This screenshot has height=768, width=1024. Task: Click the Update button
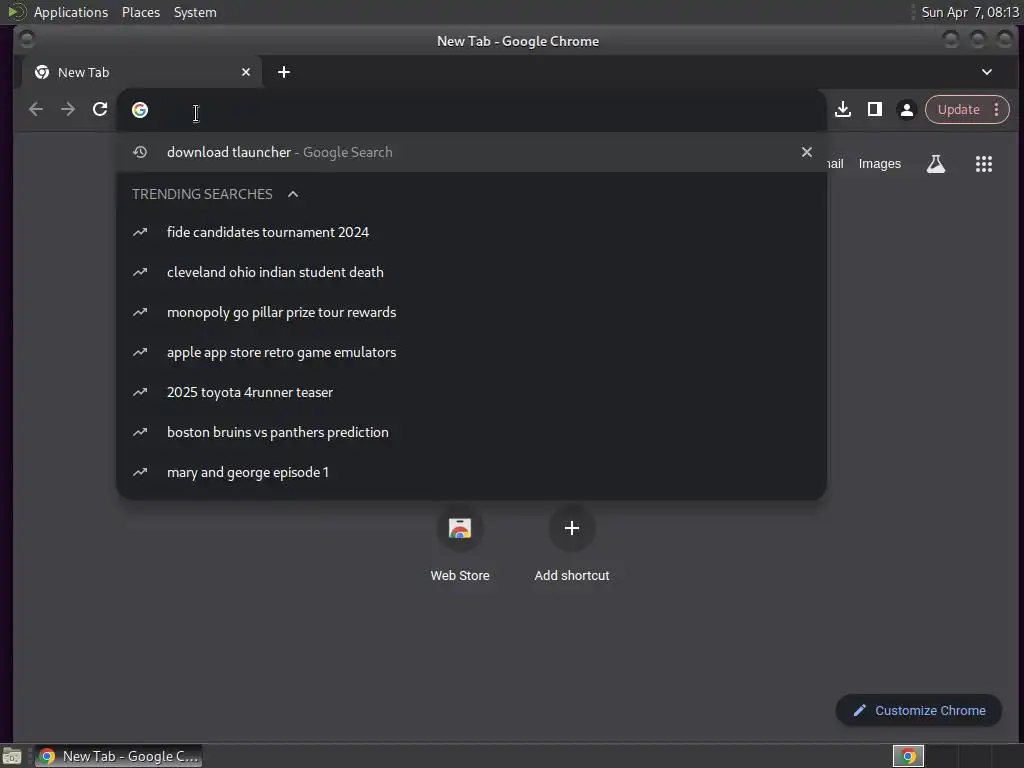click(x=958, y=110)
